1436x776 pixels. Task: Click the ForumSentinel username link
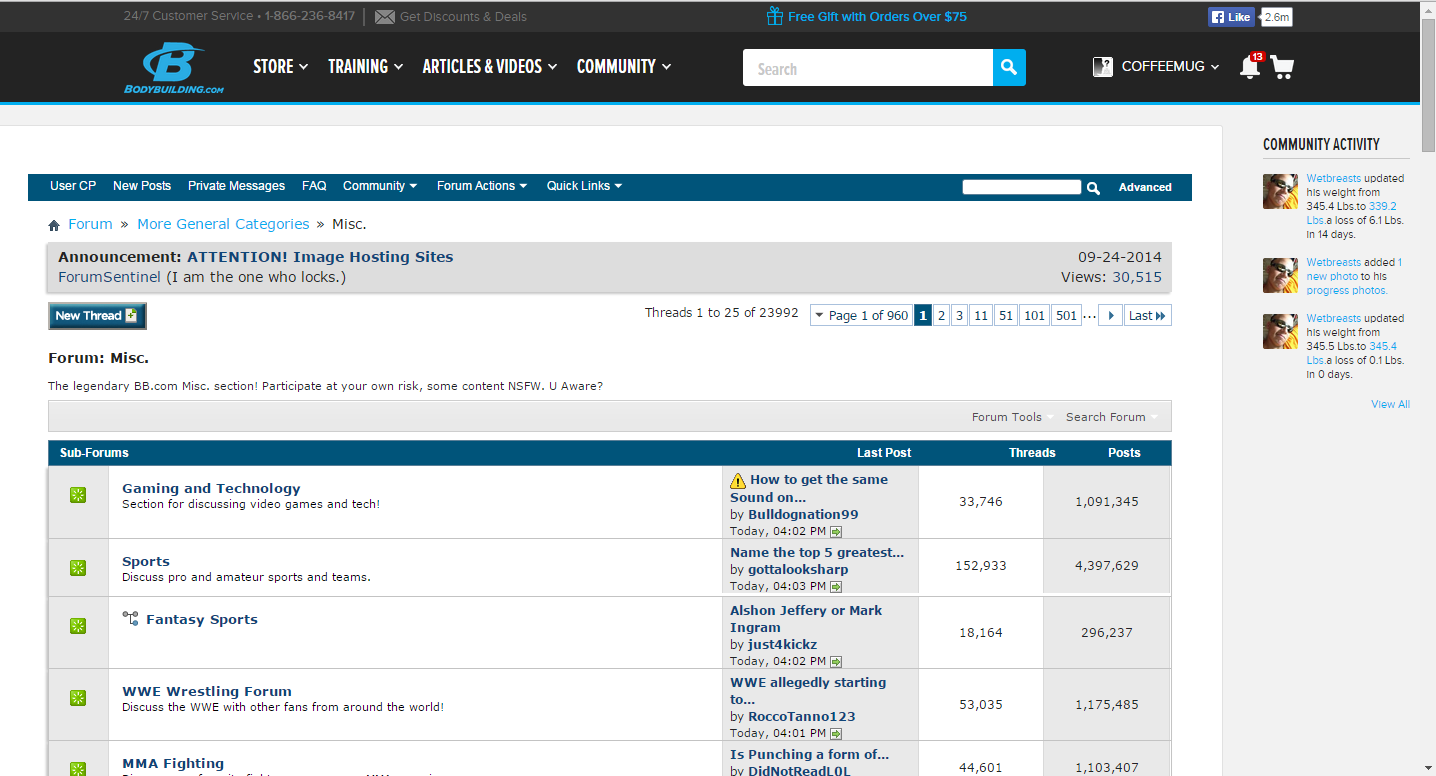(109, 277)
